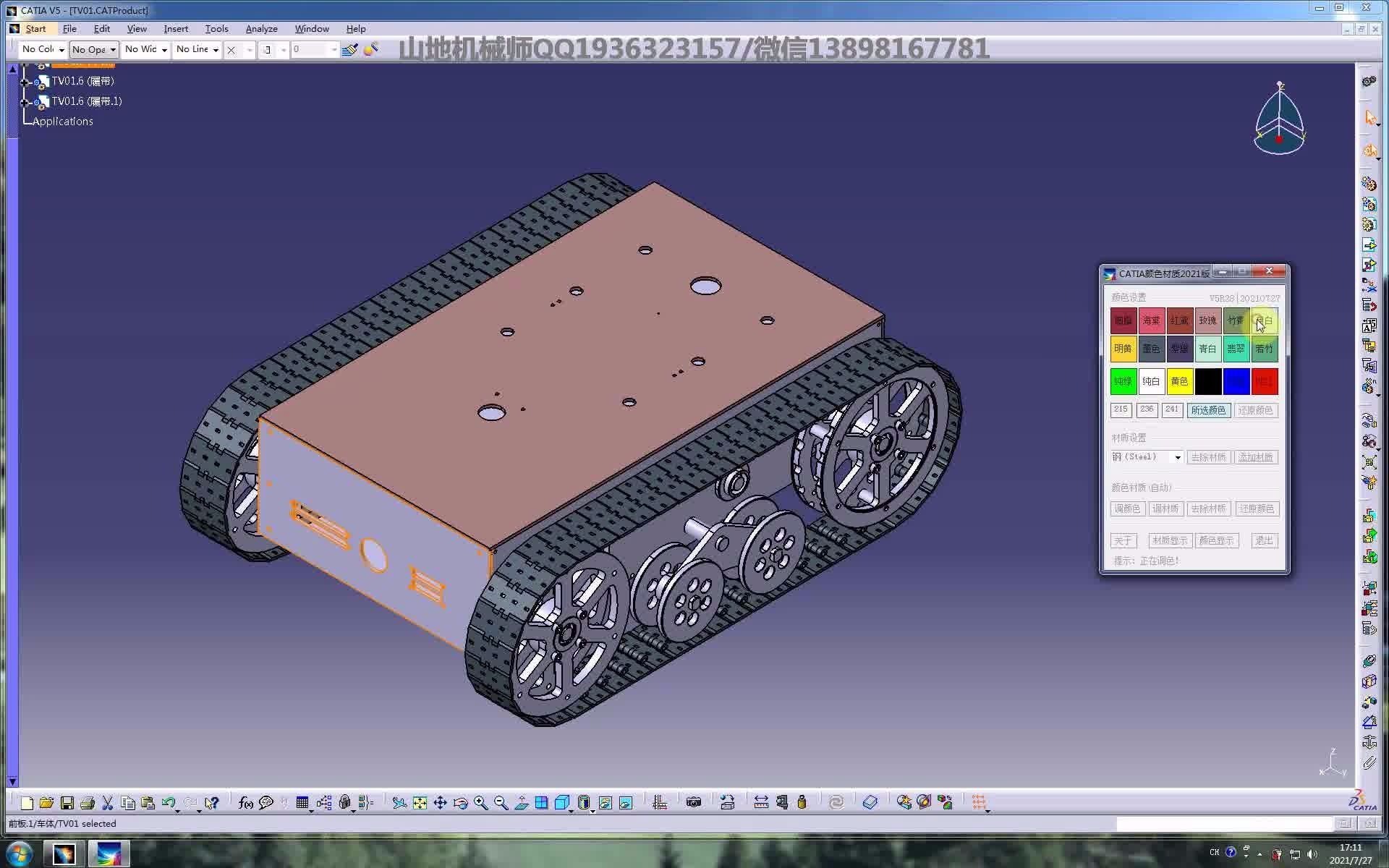Click the view compass in the viewport

1279,119
